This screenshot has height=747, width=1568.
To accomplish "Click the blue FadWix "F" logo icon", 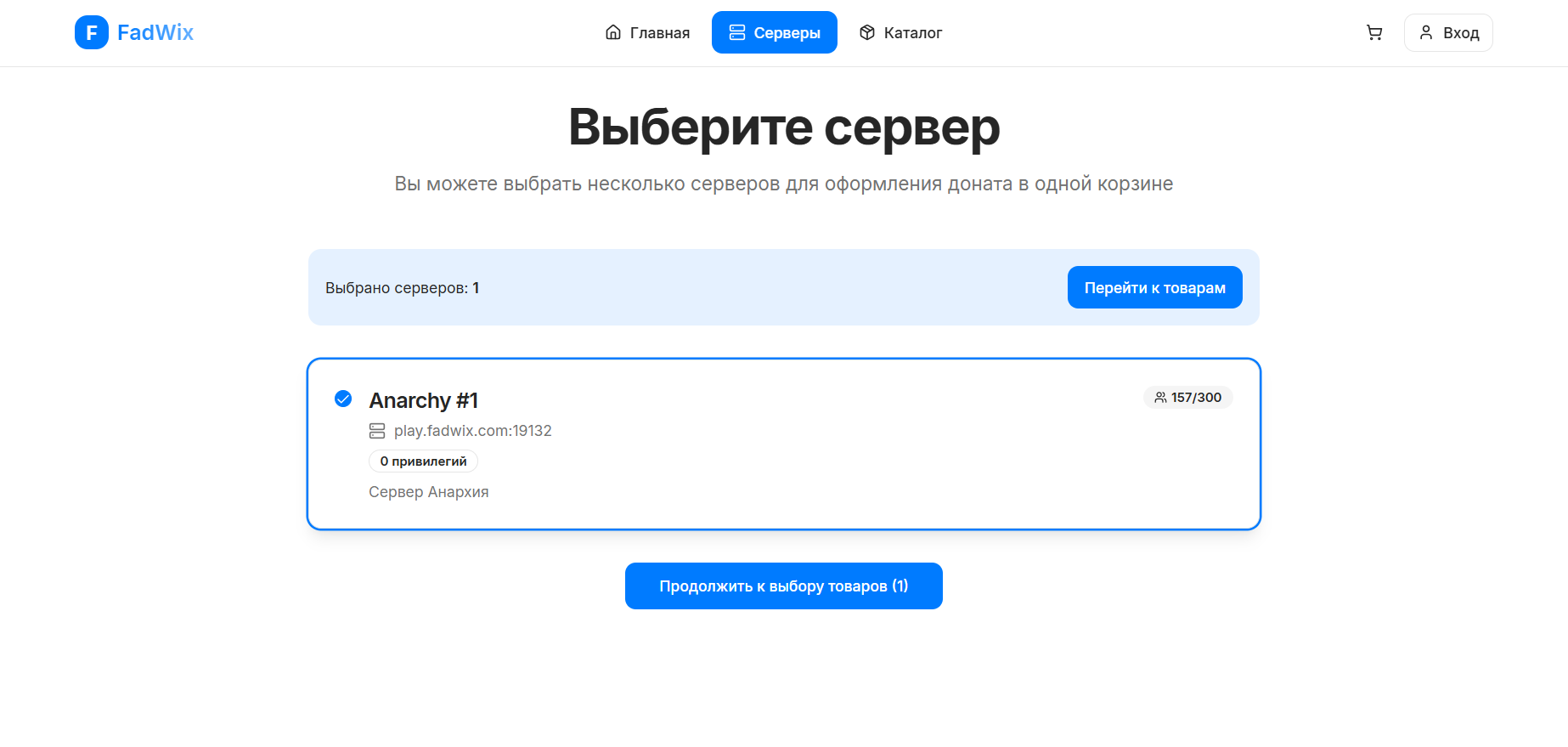I will tap(92, 32).
